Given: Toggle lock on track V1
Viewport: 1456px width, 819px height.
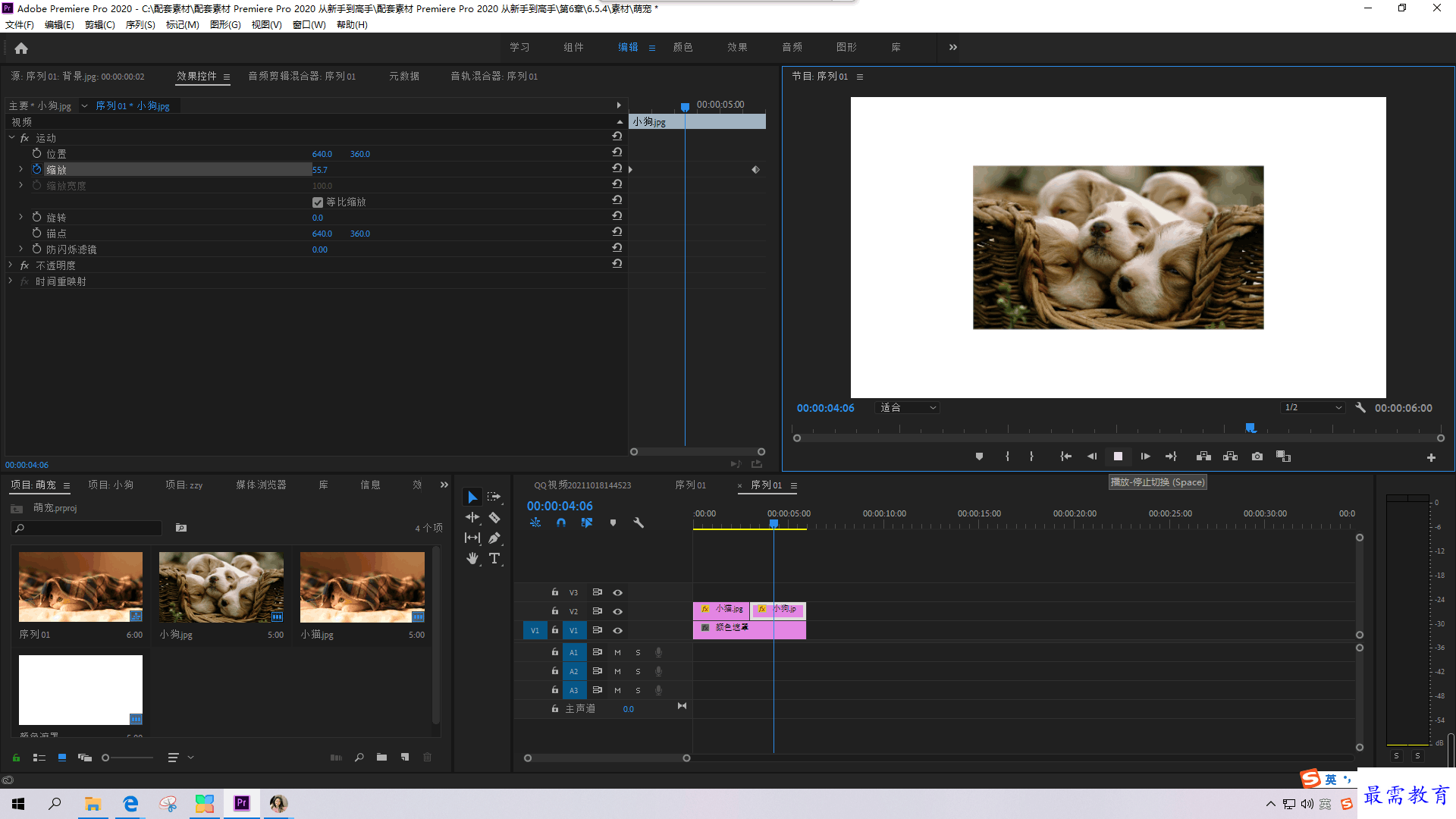Looking at the screenshot, I should [x=554, y=630].
